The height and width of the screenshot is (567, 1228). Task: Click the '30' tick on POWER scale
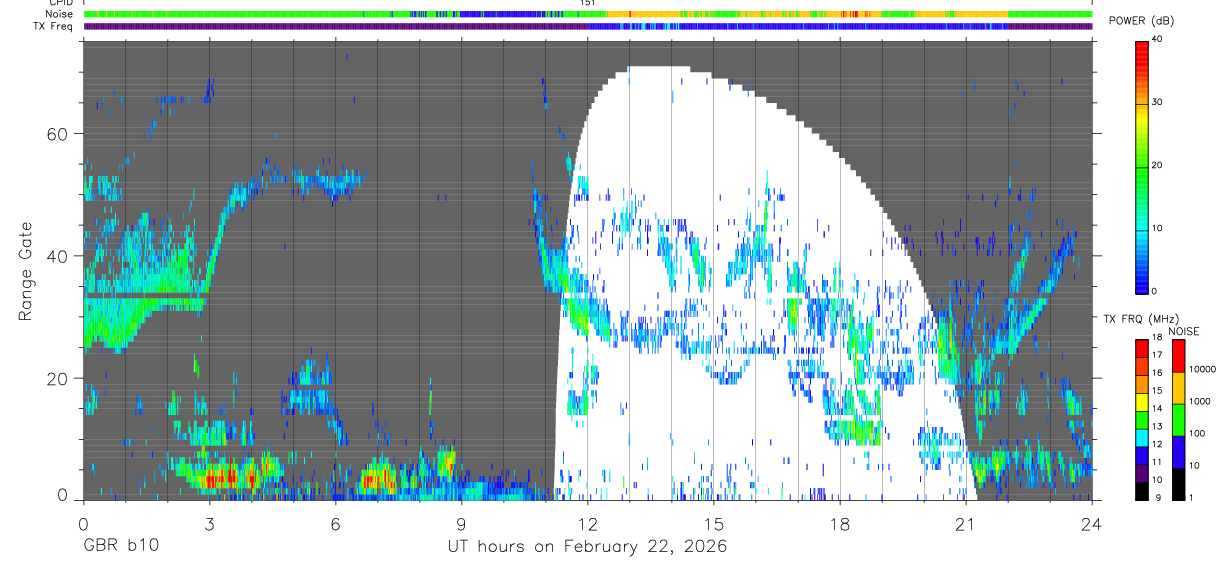click(x=1159, y=102)
